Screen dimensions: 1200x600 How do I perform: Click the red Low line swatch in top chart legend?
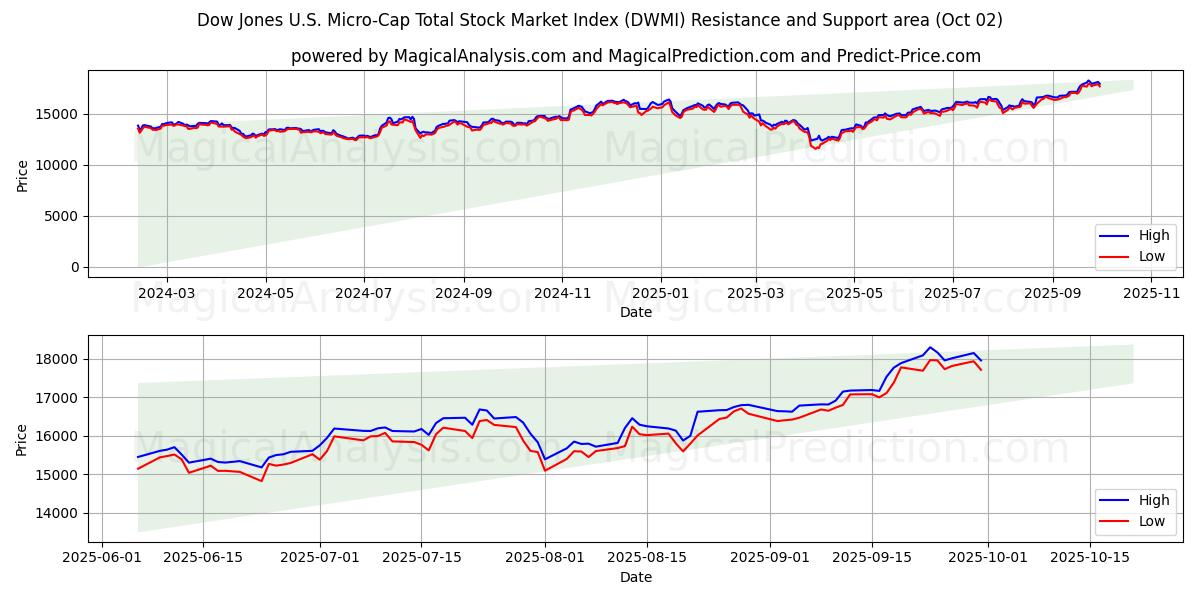pyautogui.click(x=1114, y=256)
